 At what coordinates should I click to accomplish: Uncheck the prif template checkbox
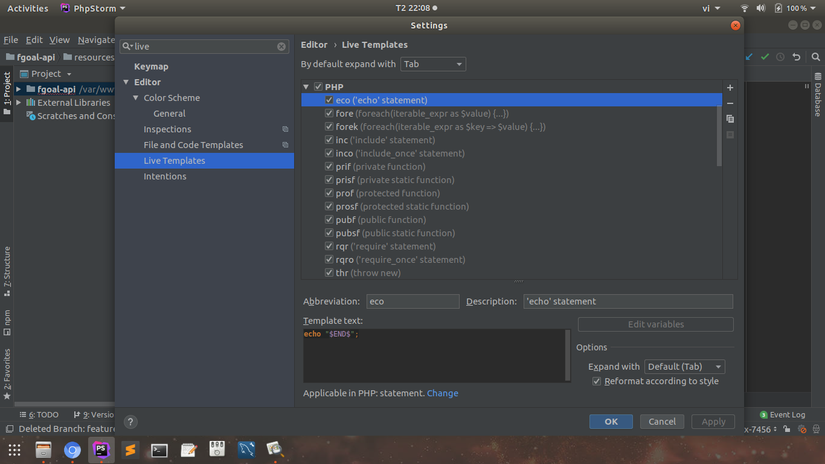click(329, 166)
